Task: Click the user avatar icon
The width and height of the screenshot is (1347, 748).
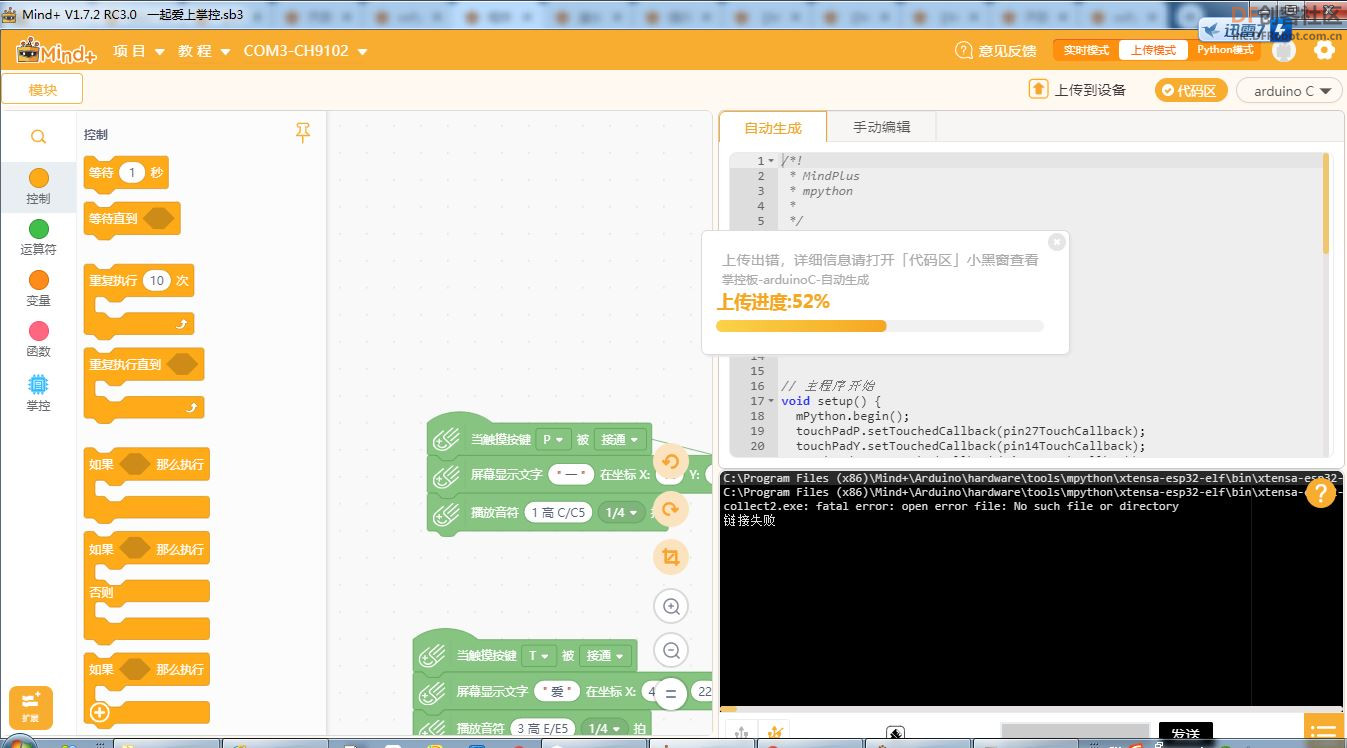Action: click(x=1284, y=50)
